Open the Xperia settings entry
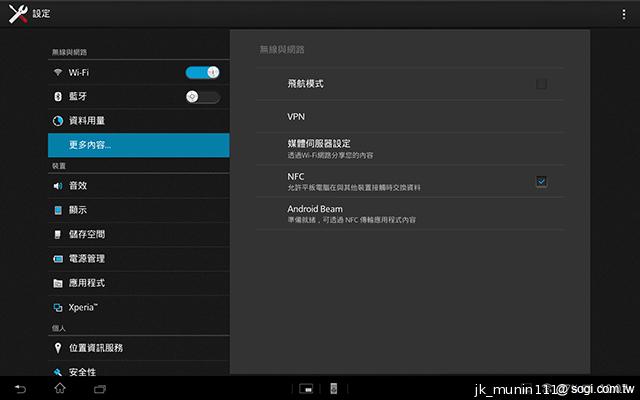The image size is (640, 400). coord(138,307)
